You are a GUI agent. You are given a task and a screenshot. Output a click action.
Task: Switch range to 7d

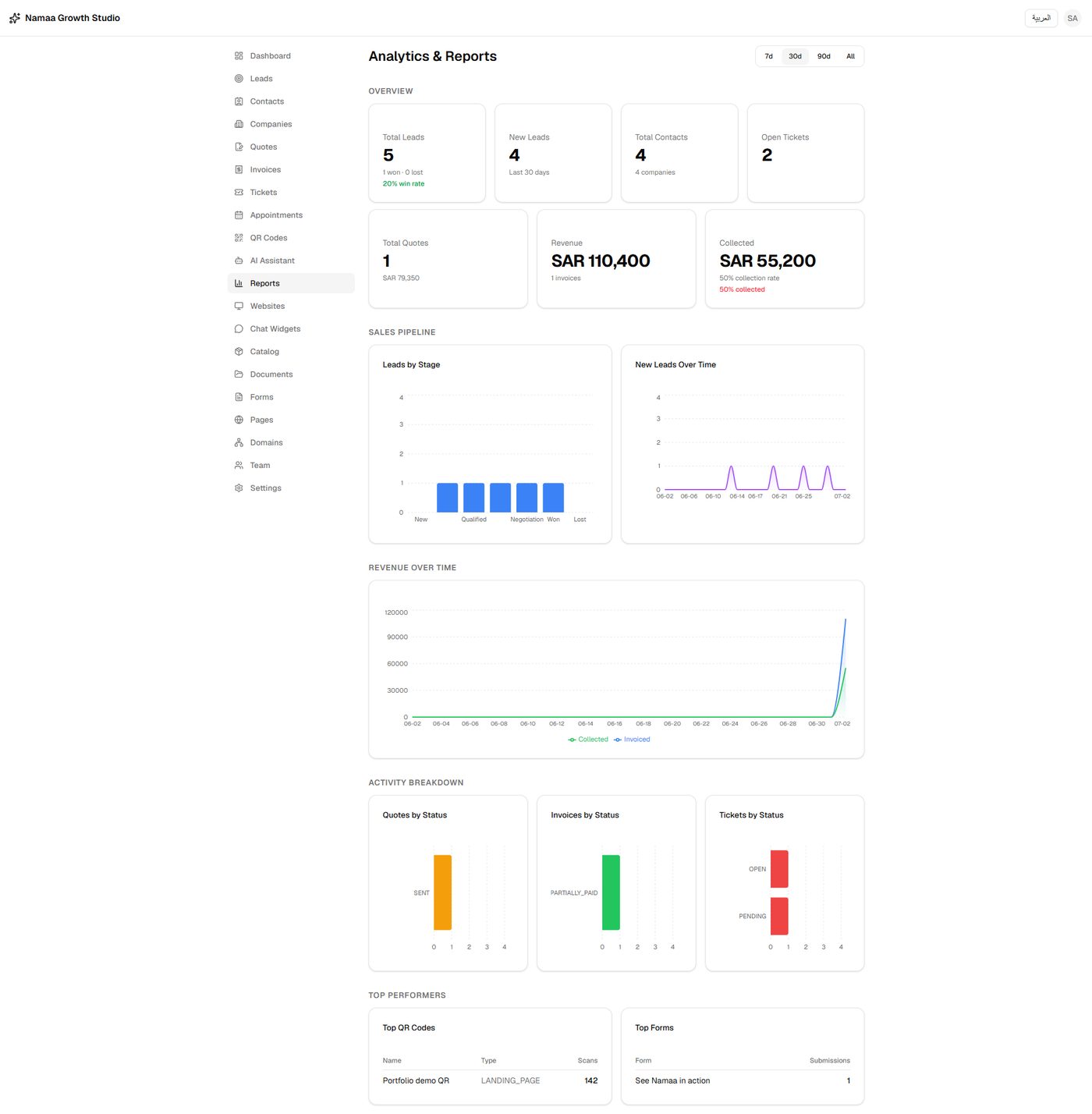[769, 56]
